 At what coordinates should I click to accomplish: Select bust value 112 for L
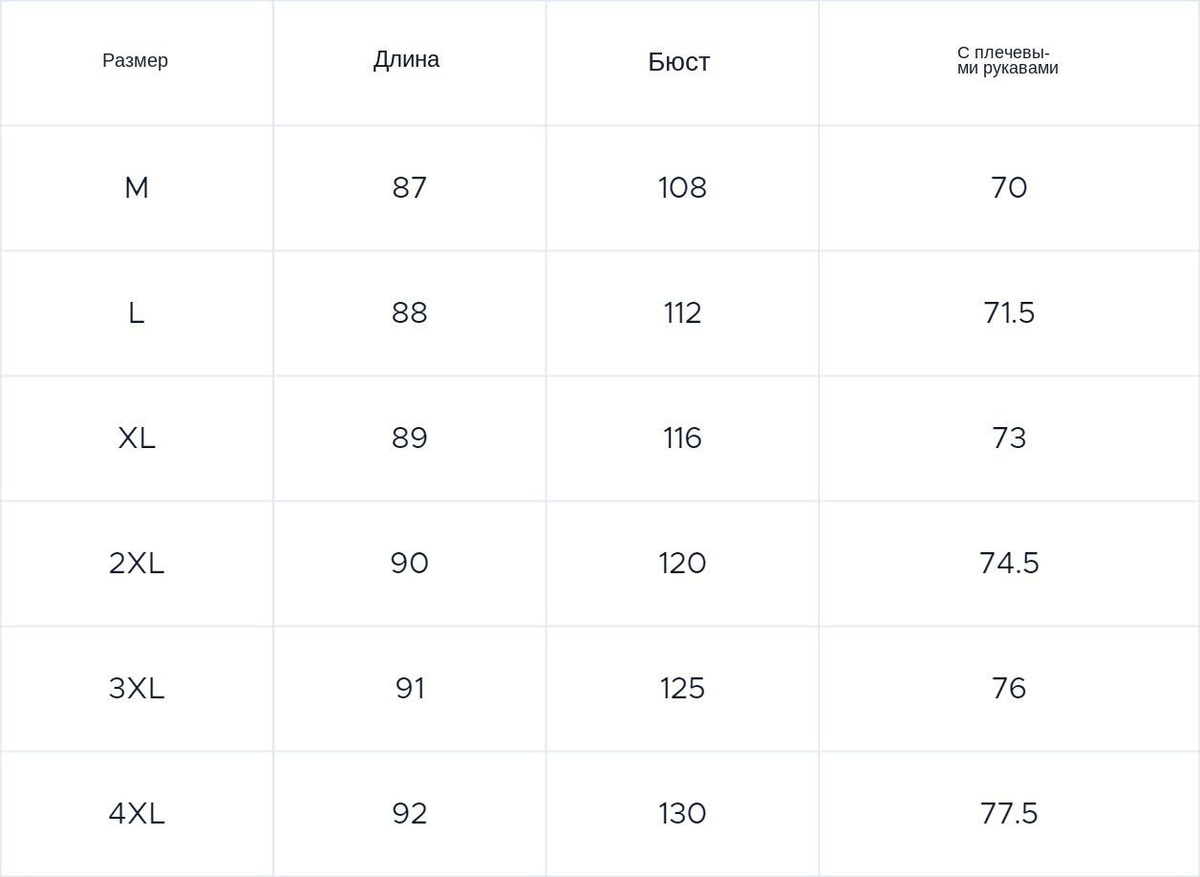coord(682,313)
